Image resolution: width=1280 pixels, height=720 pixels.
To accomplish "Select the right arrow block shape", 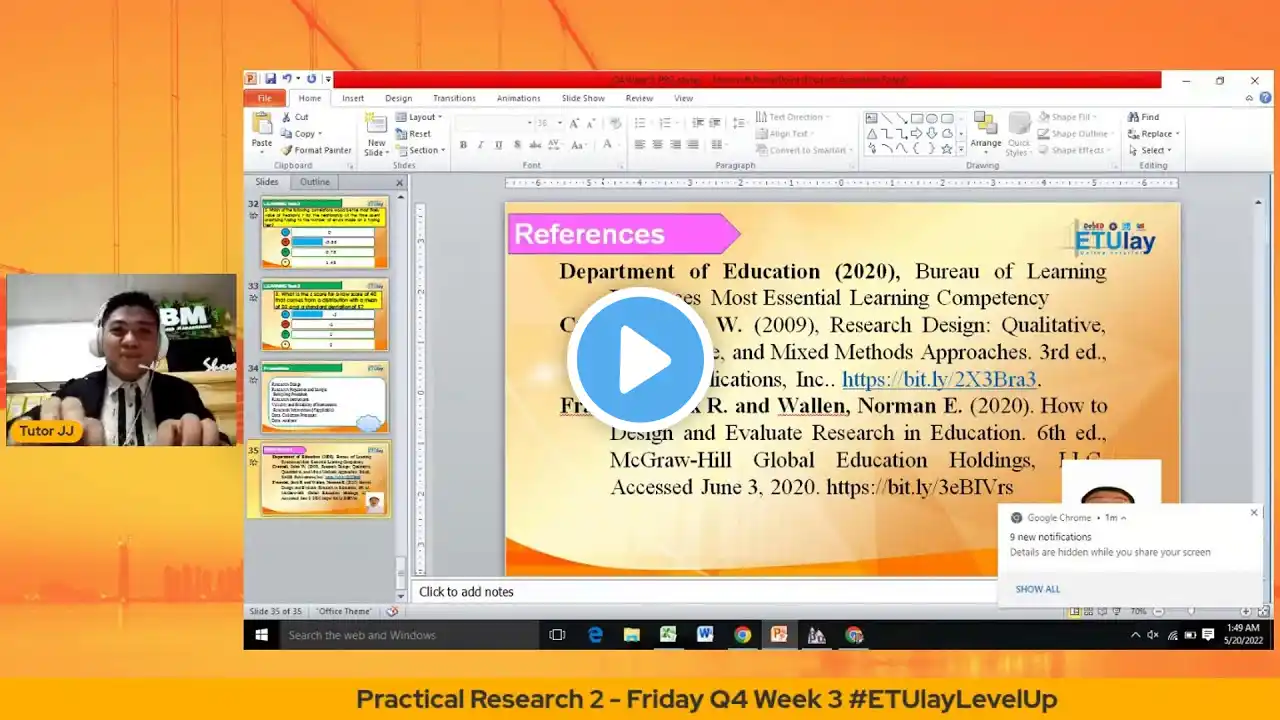I will [x=917, y=133].
